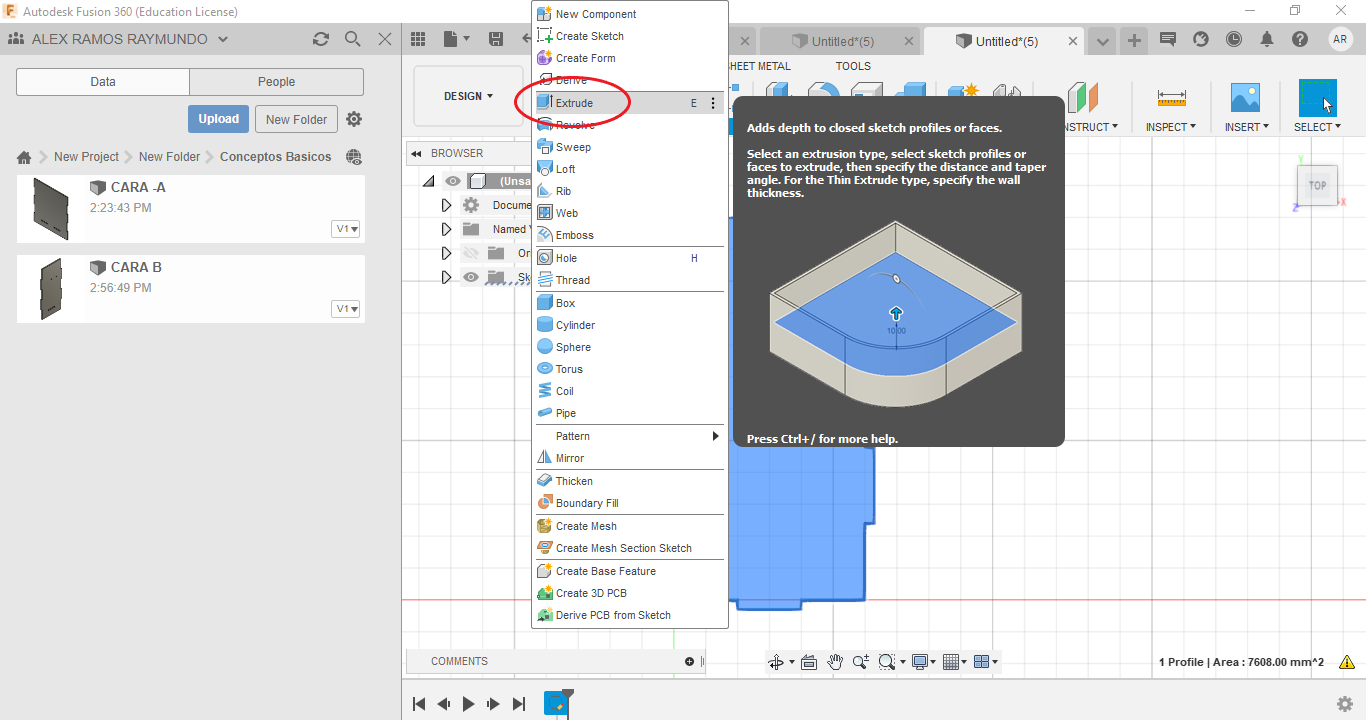
Task: Click the Torus primitive icon
Action: tap(545, 369)
